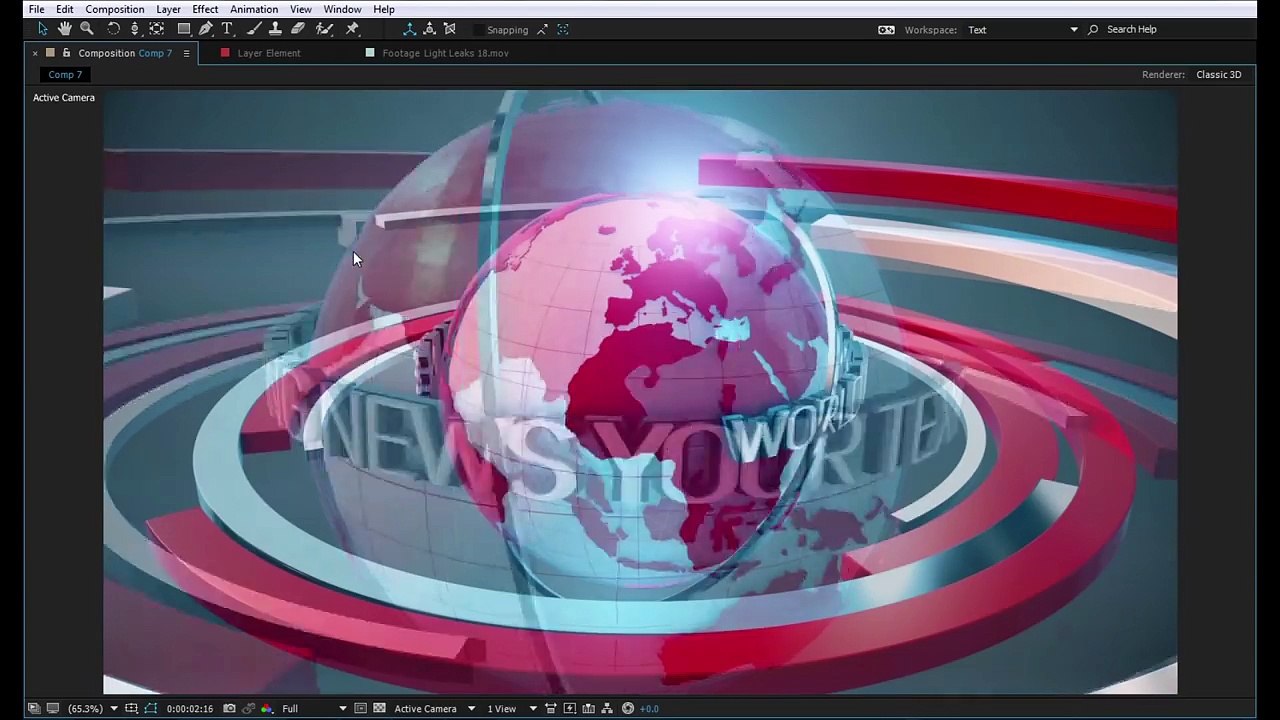Open the Composition Flowchart

pos(607,709)
